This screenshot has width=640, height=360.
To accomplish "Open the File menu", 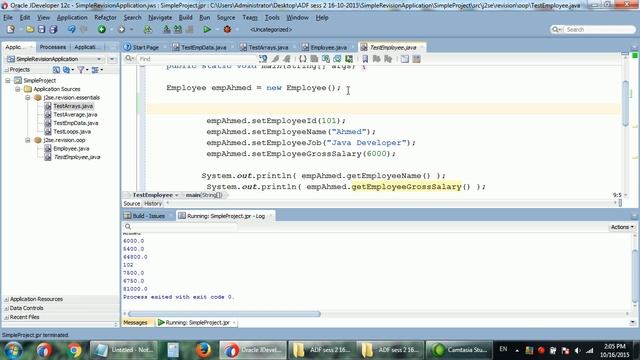I will pos(8,18).
